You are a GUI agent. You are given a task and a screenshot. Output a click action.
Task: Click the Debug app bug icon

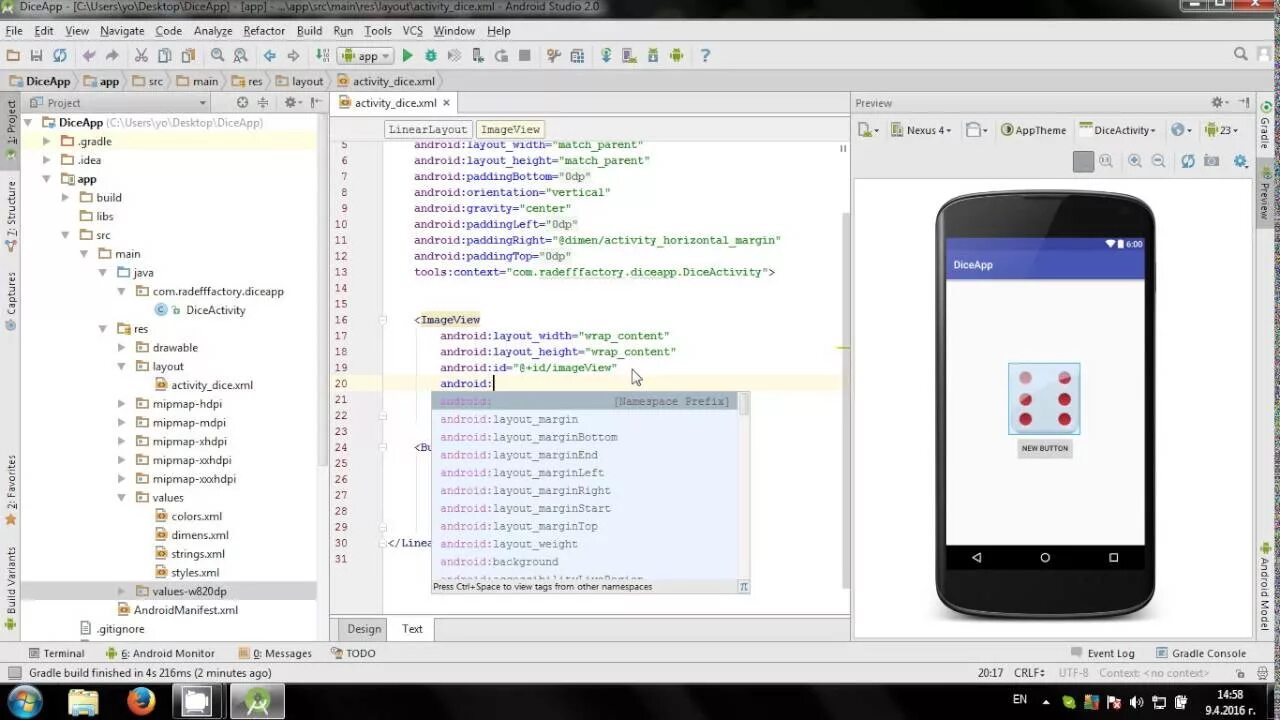[431, 56]
